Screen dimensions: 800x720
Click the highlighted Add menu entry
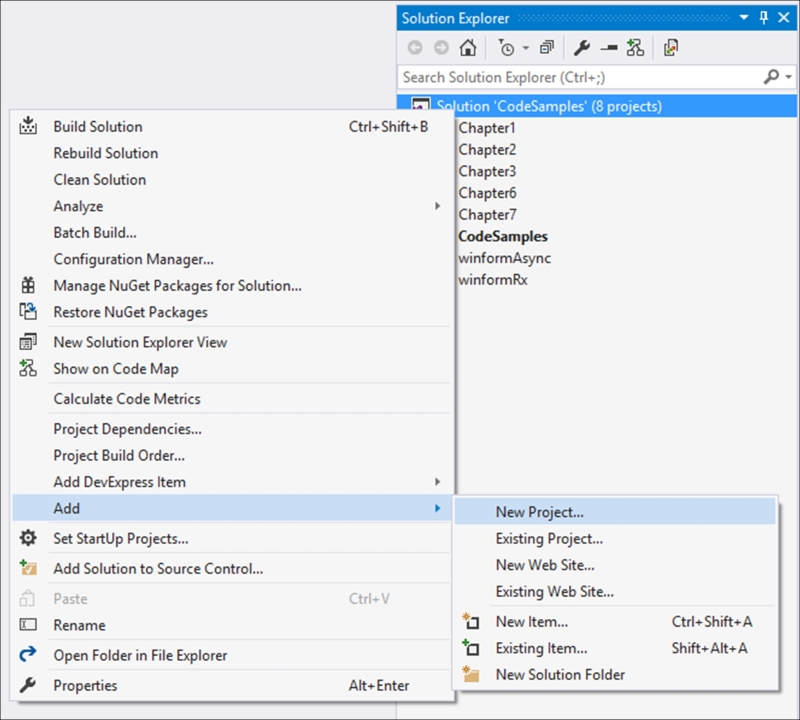tap(232, 508)
